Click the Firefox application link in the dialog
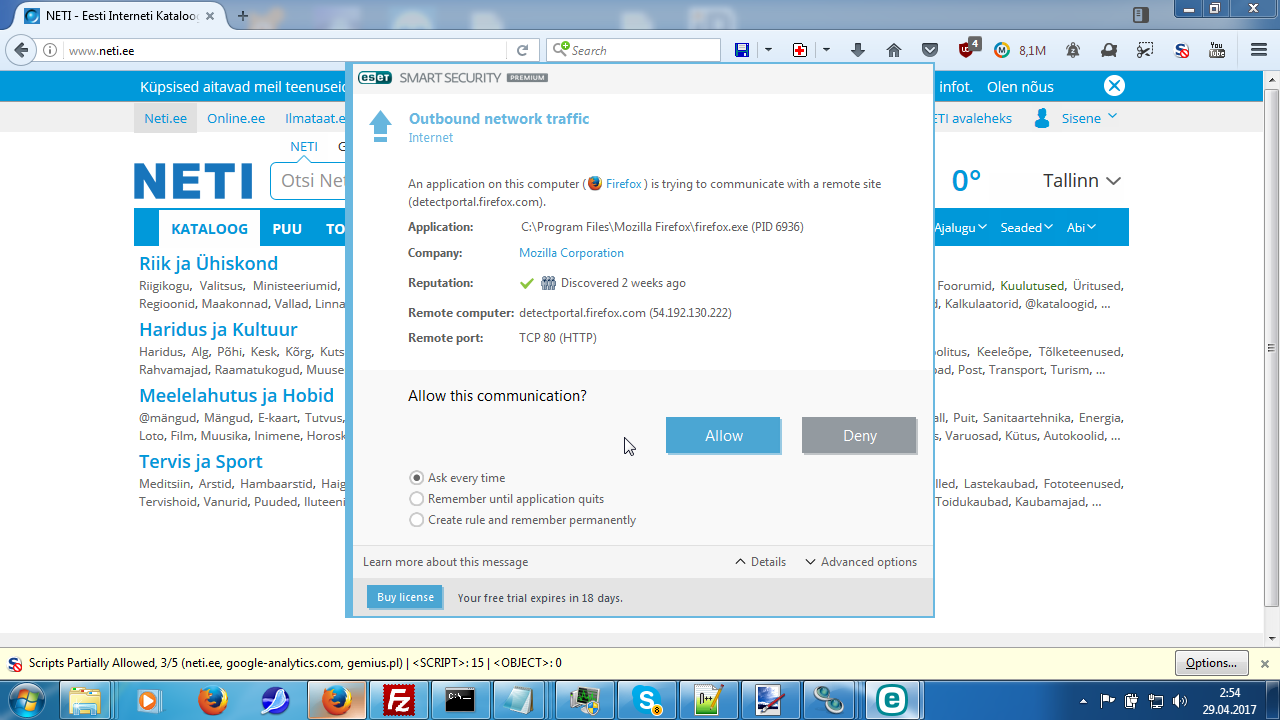 tap(616, 184)
